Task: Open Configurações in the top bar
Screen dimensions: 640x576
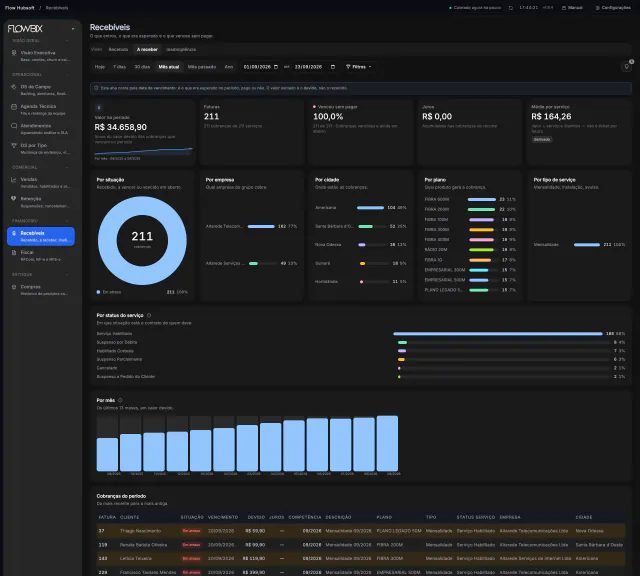Action: 613,8
